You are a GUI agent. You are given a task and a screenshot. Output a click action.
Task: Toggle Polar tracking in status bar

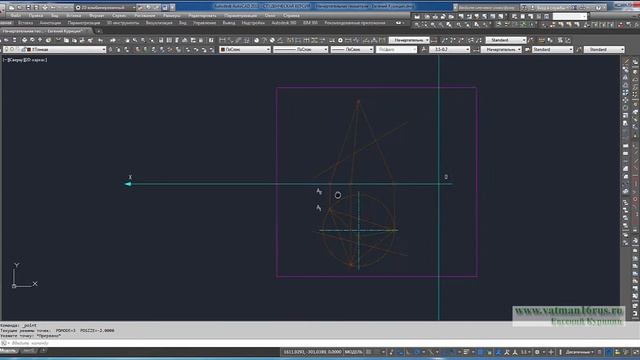(x=417, y=352)
